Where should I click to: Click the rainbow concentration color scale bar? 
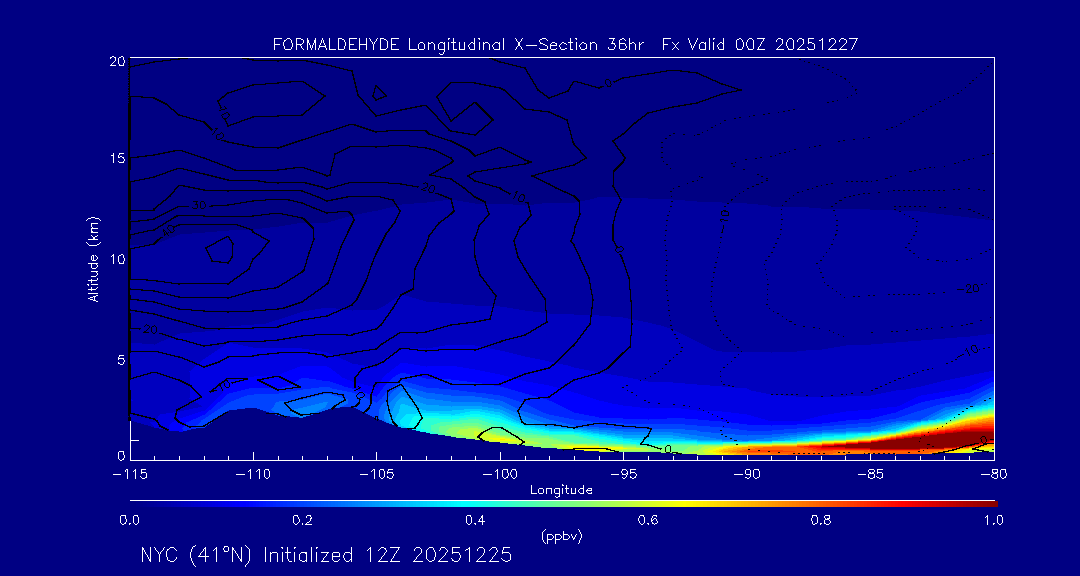[x=563, y=504]
